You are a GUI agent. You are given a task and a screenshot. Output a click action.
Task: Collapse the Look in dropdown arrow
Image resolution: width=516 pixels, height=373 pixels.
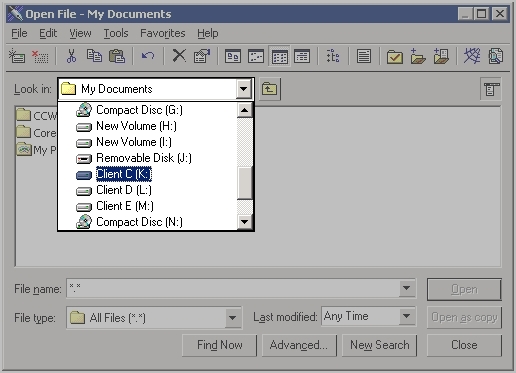tap(244, 89)
